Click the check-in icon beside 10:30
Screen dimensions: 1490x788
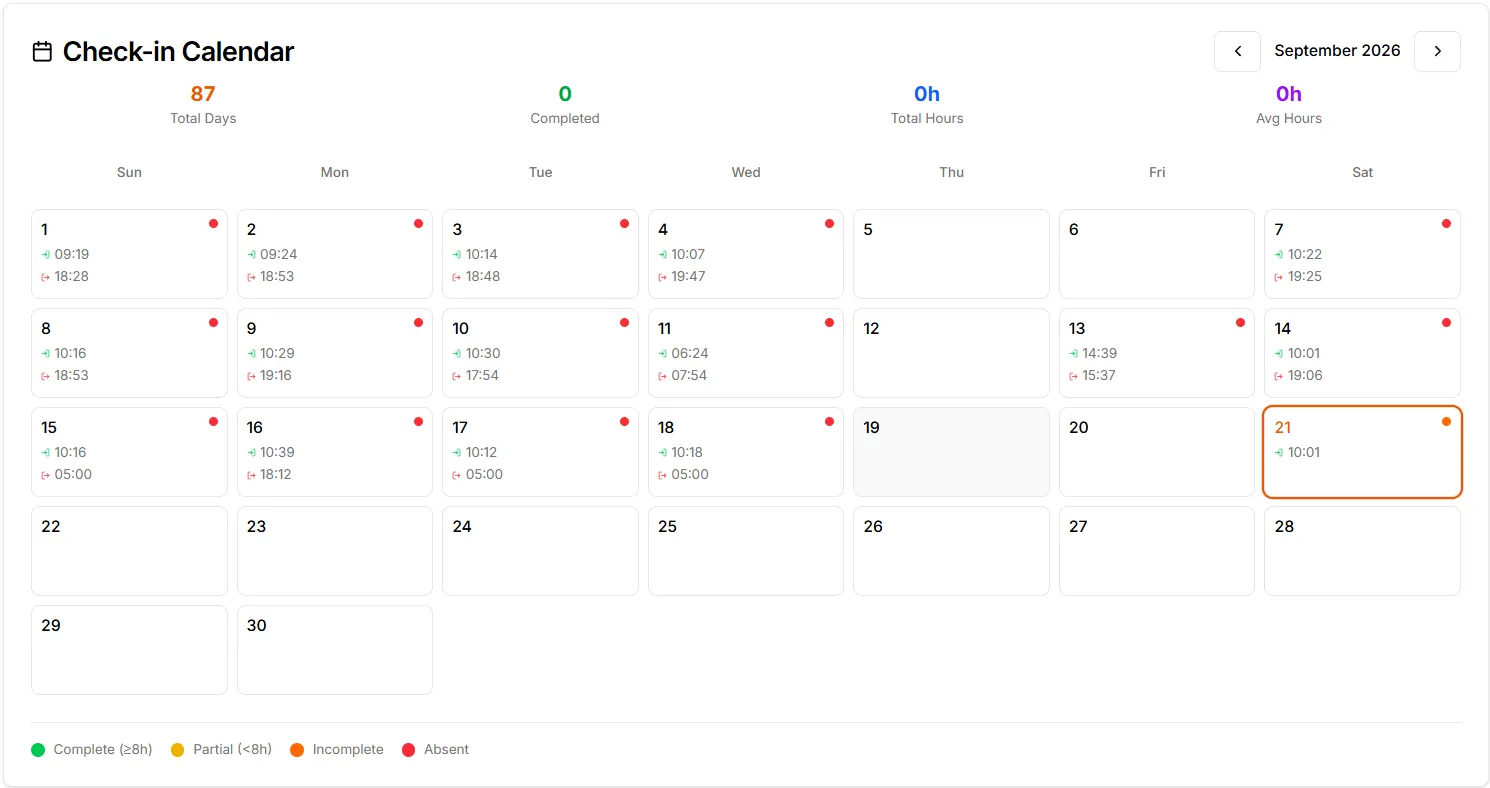point(457,354)
